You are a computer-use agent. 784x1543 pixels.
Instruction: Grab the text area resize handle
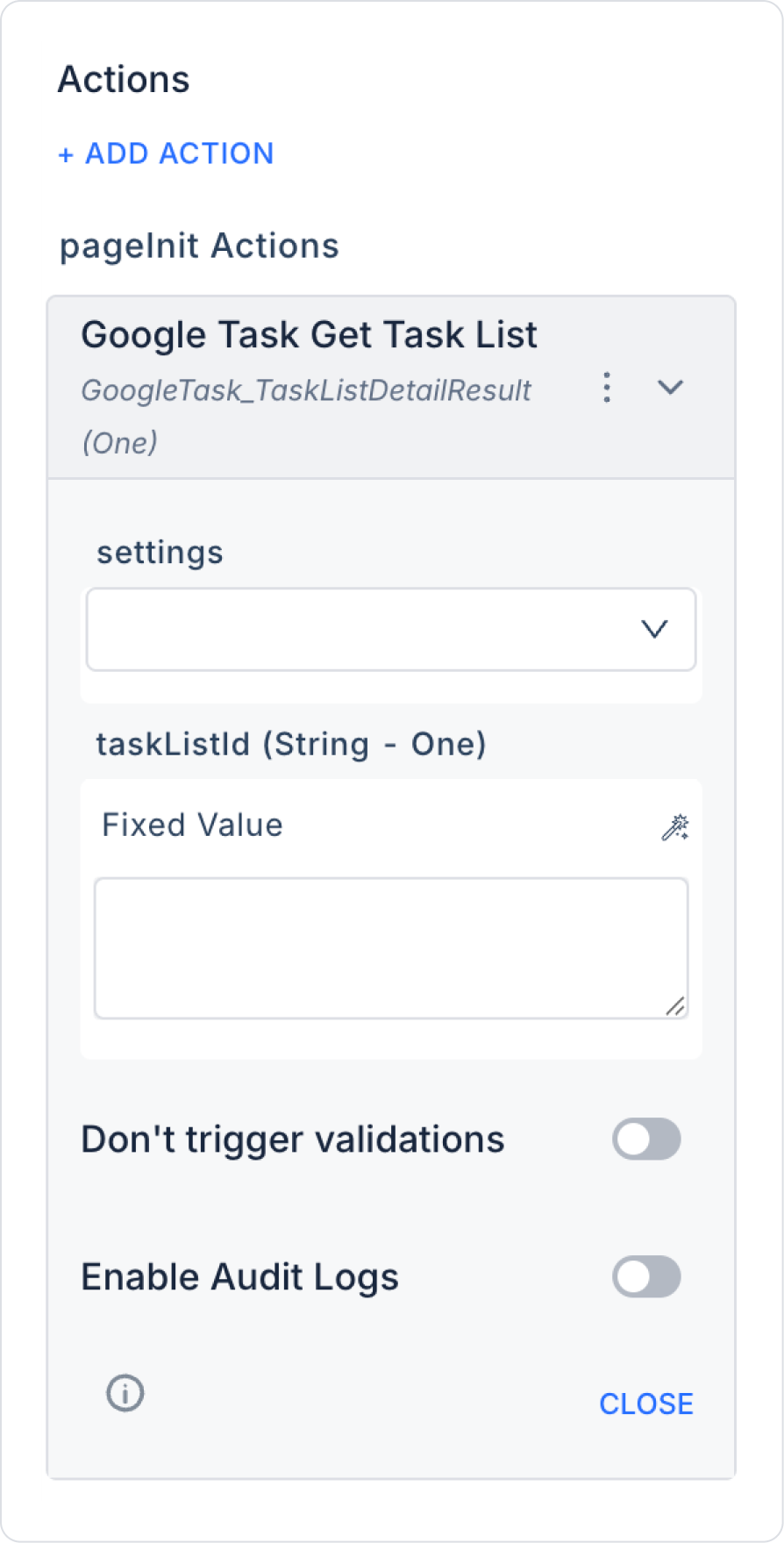pos(675,1007)
